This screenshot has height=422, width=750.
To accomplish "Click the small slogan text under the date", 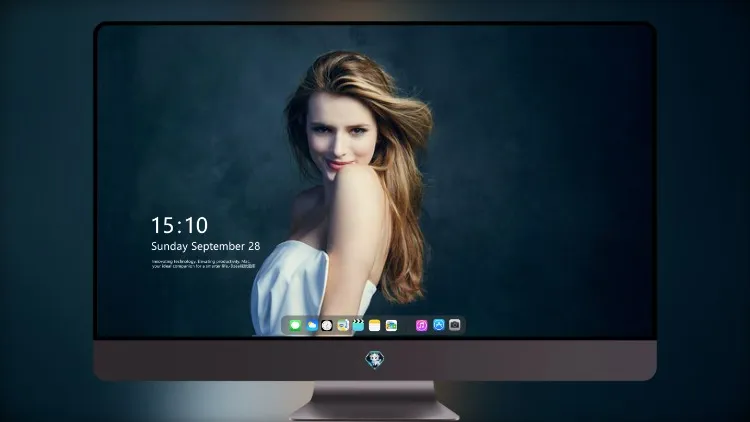I will (204, 264).
